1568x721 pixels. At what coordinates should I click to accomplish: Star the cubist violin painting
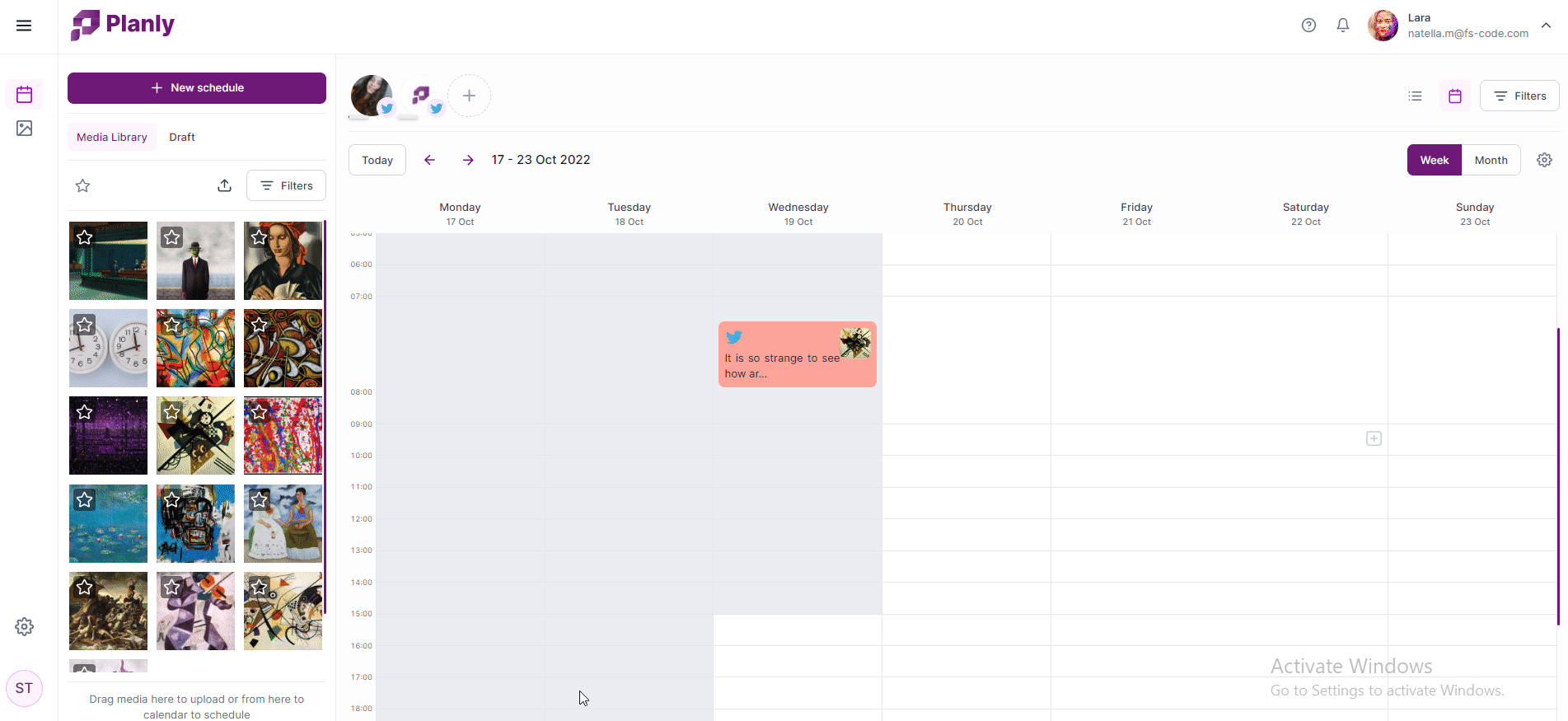(x=171, y=588)
